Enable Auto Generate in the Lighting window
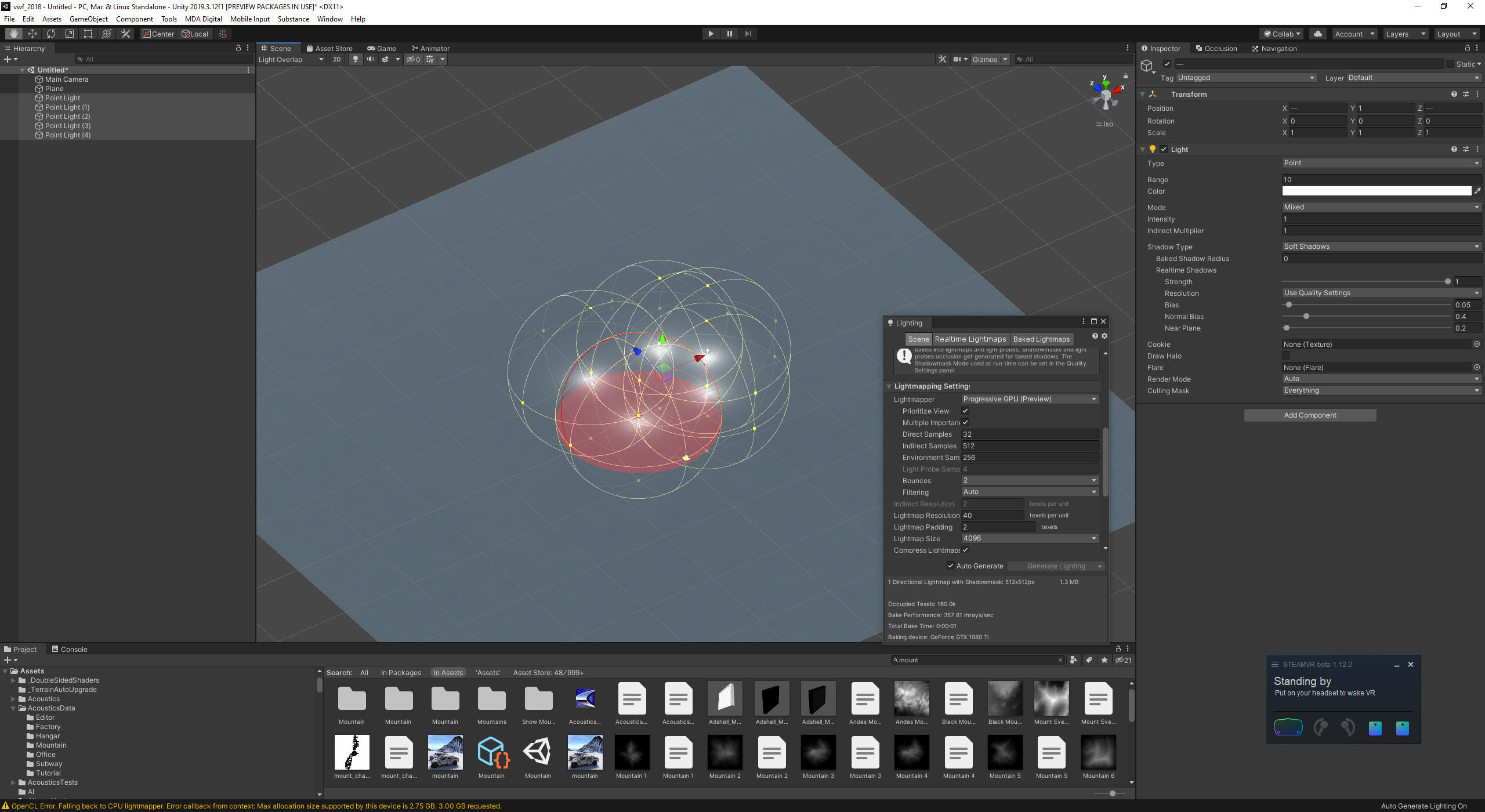Screen dimensions: 1485x812 pyautogui.click(x=951, y=565)
